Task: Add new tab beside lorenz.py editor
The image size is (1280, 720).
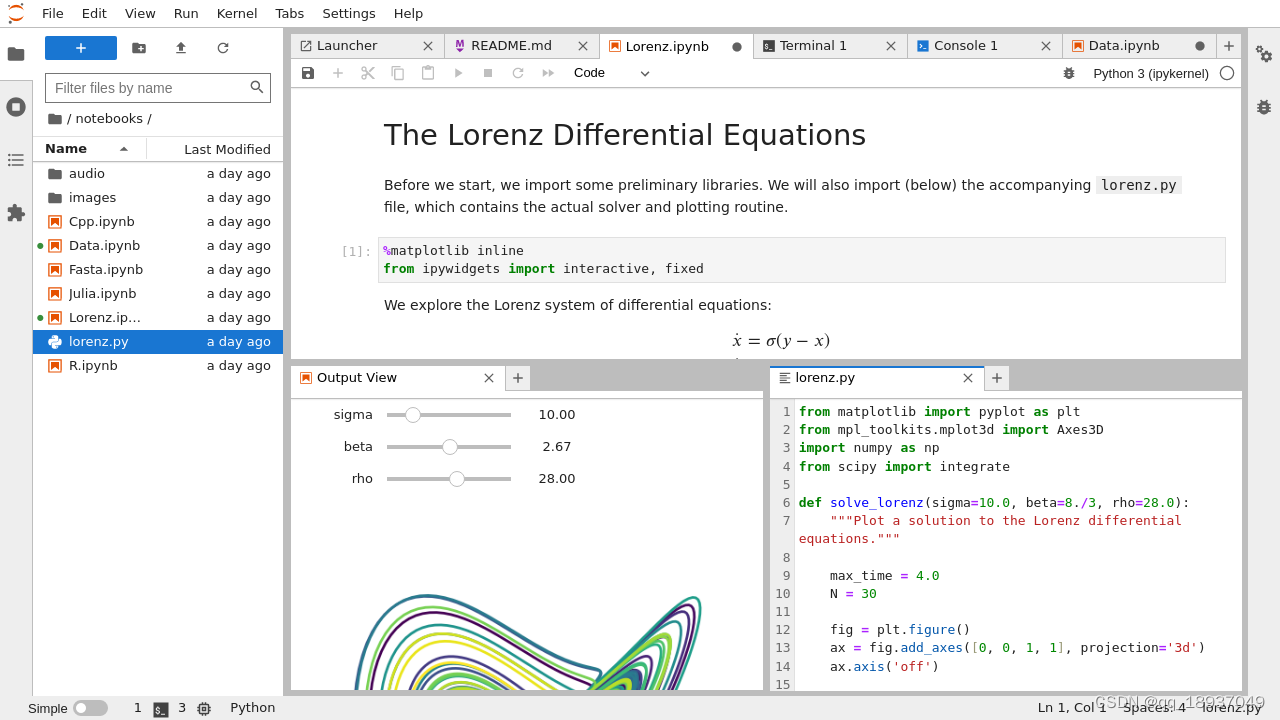Action: [997, 378]
